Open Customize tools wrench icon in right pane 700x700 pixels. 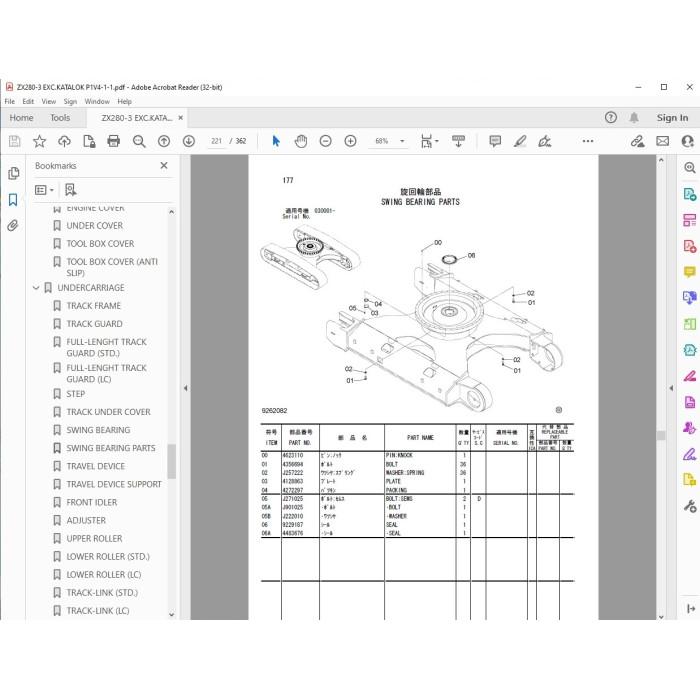pyautogui.click(x=690, y=506)
